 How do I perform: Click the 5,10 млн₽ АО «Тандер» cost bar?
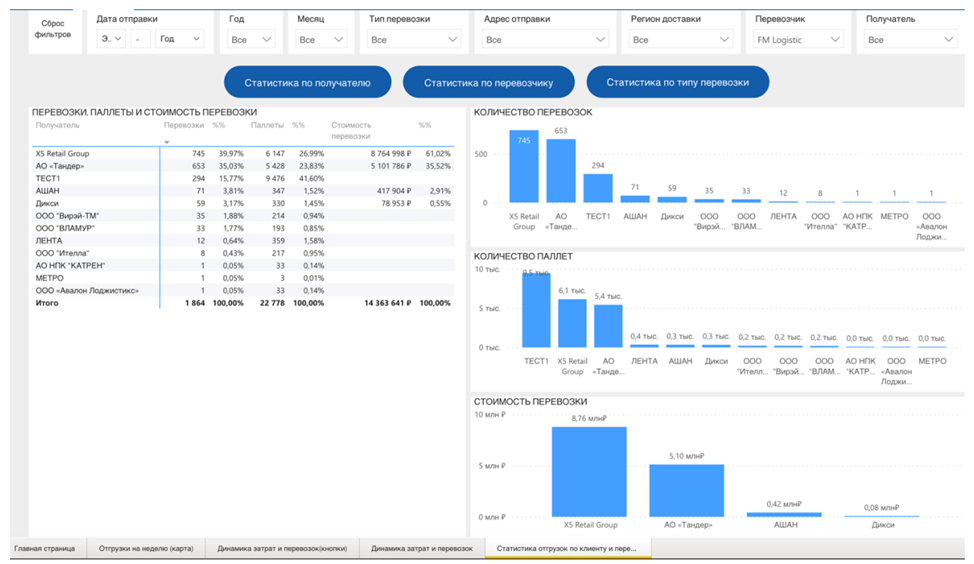[686, 491]
